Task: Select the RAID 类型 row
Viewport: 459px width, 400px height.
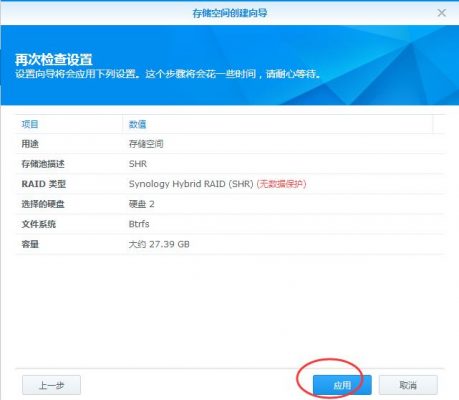Action: [x=230, y=184]
